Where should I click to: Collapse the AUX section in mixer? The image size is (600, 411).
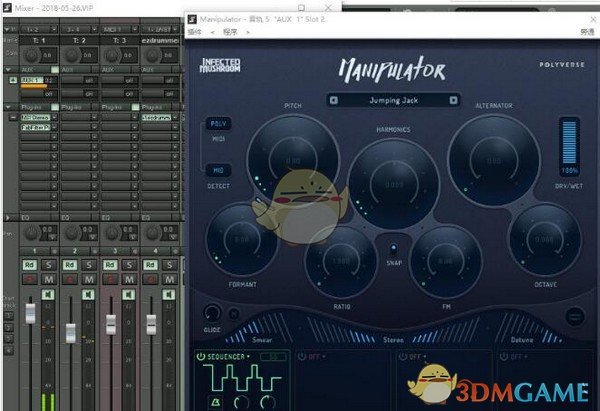click(x=8, y=70)
